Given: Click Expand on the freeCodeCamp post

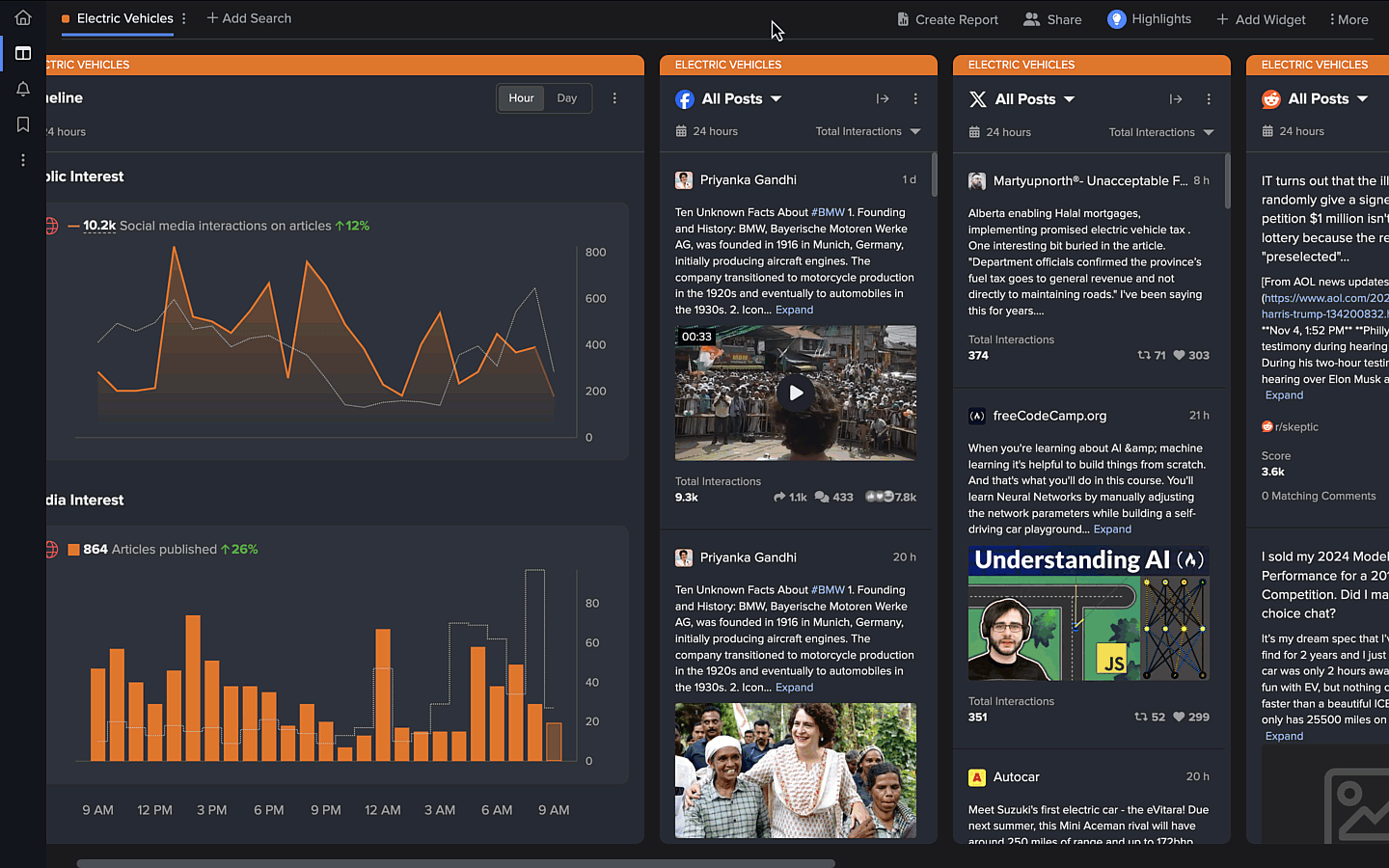Looking at the screenshot, I should (x=1111, y=529).
